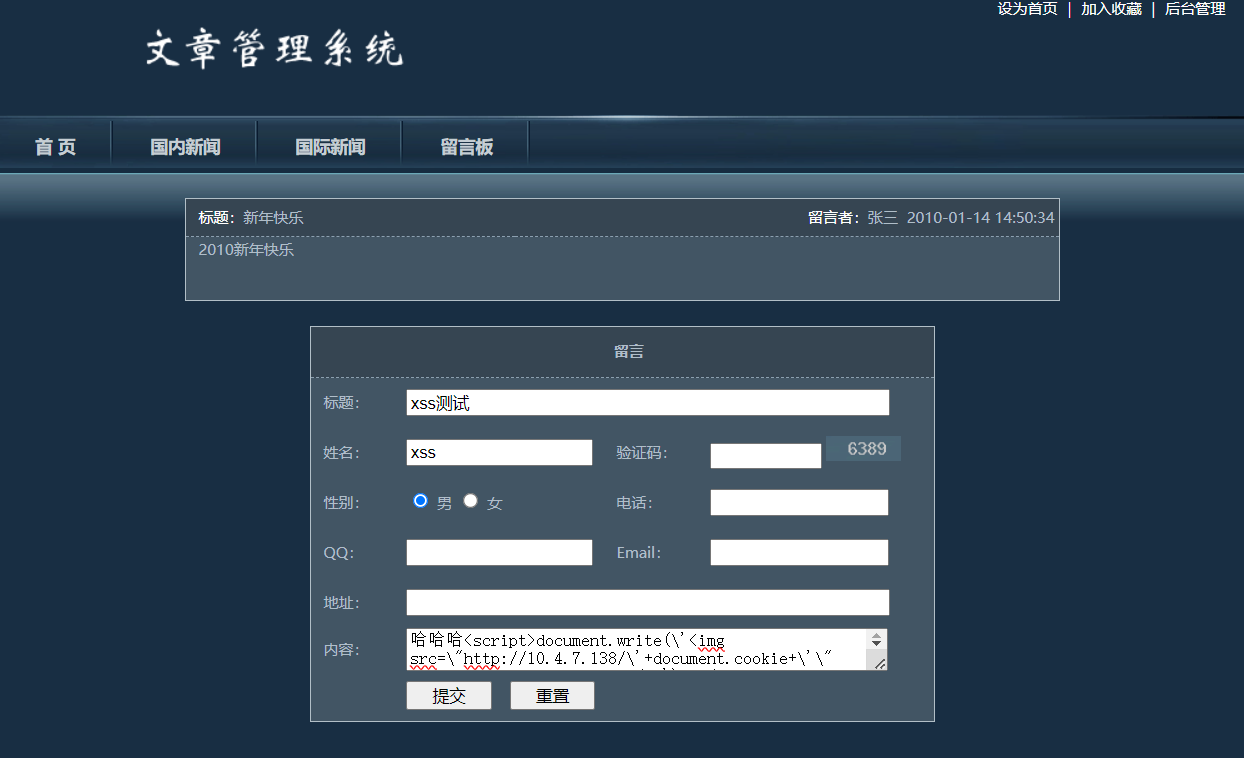Select the 男 gender radio button
This screenshot has height=758, width=1244.
coord(421,500)
